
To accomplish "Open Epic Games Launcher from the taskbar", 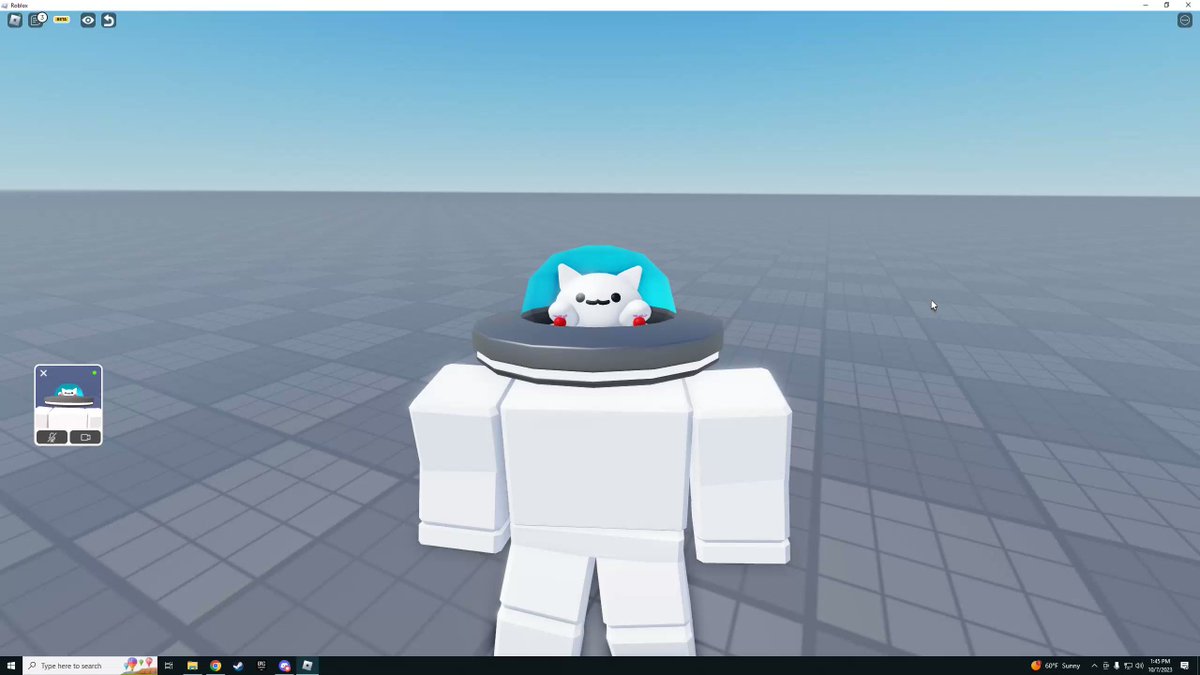I will [261, 665].
